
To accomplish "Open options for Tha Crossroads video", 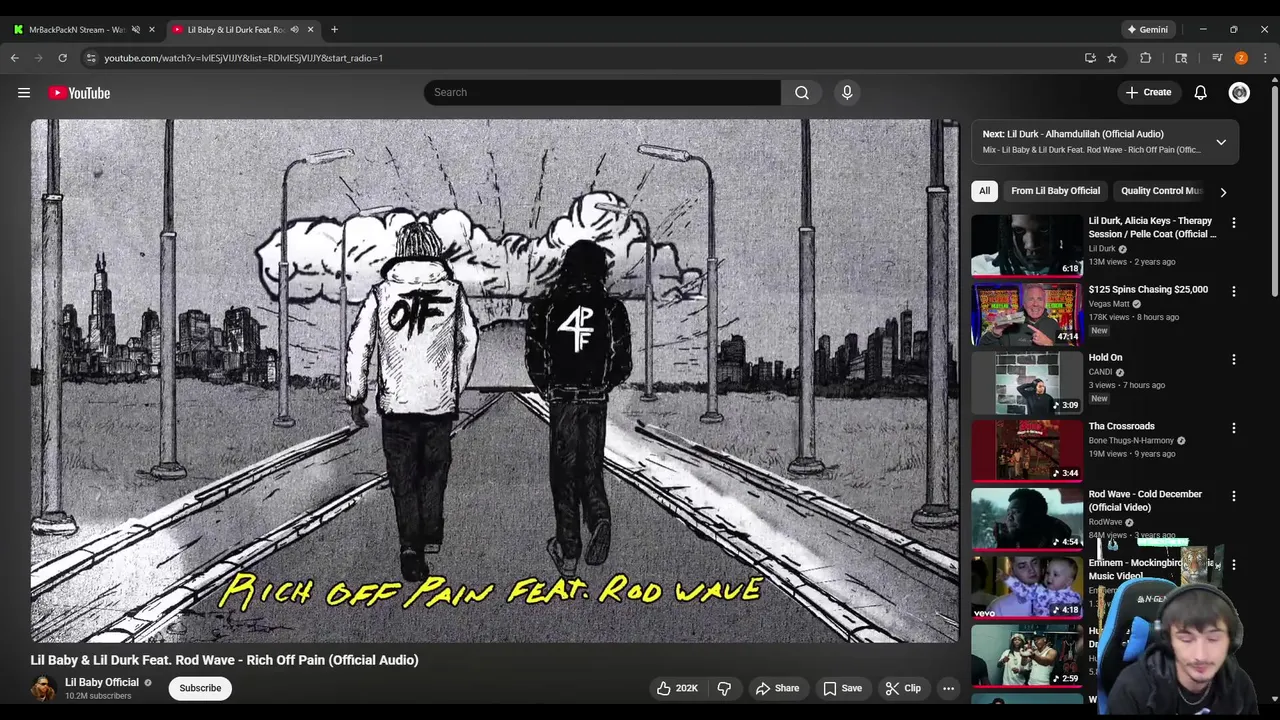I will point(1233,428).
